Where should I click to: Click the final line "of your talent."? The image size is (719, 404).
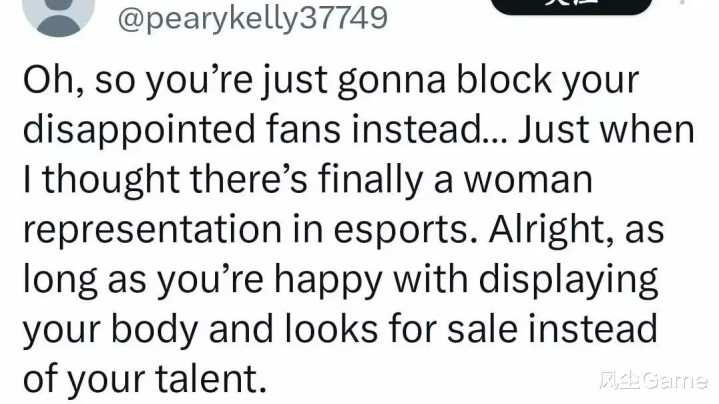pos(145,379)
